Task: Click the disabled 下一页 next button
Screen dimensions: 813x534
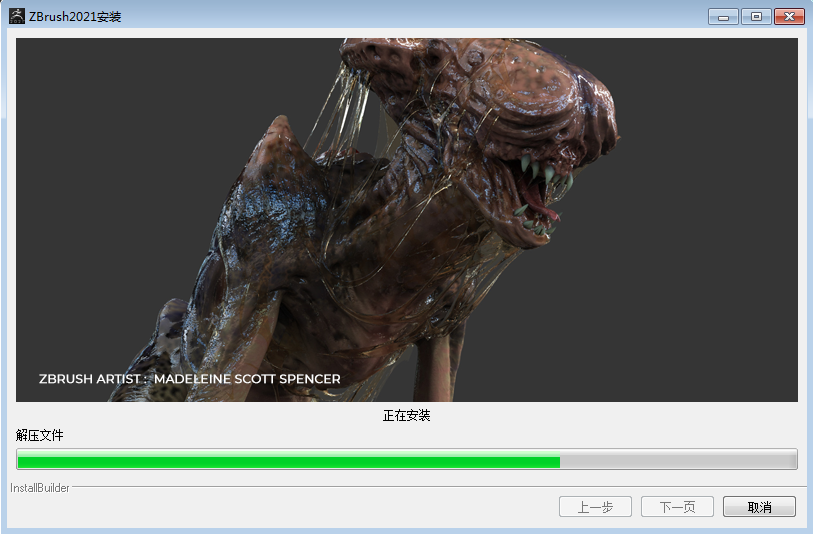Action: click(x=677, y=507)
